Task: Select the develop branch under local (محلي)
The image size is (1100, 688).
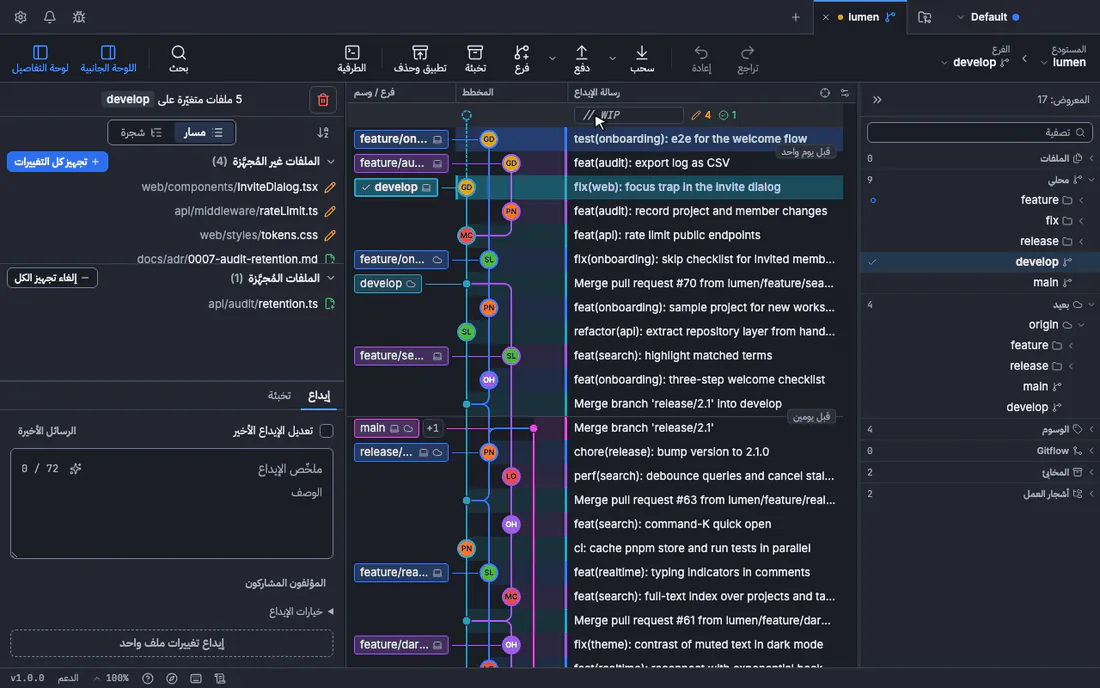Action: [979, 262]
